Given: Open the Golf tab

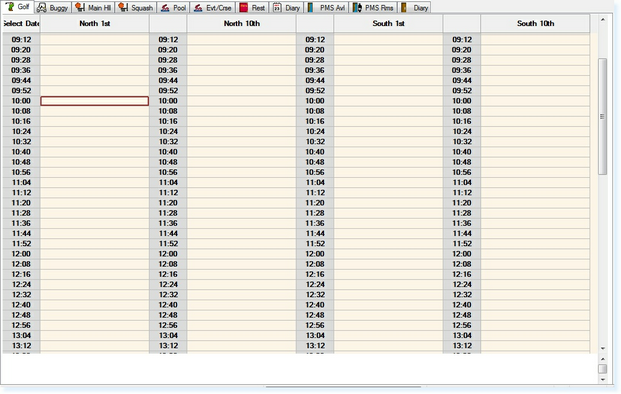Looking at the screenshot, I should coord(17,7).
